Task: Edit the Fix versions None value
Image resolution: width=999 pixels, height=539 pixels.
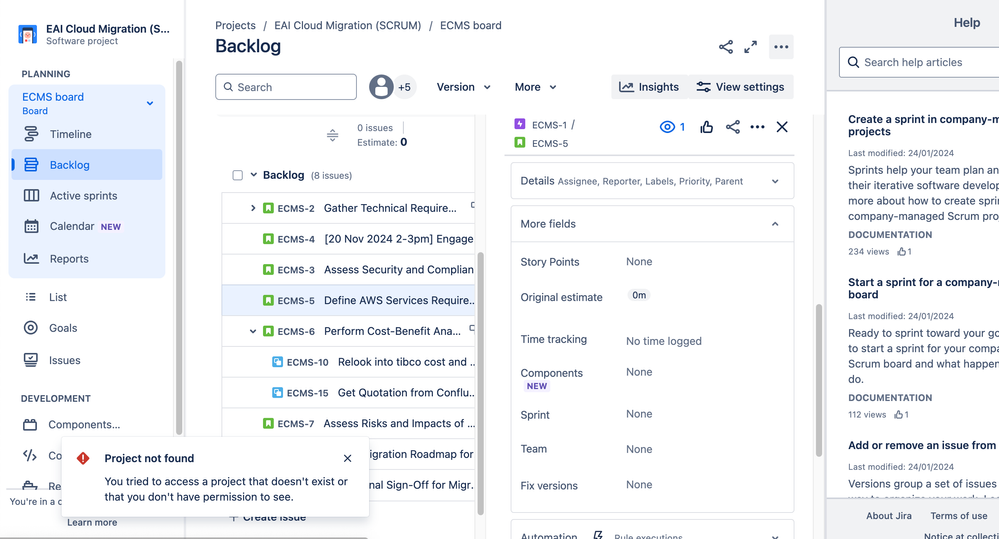Action: [x=639, y=485]
